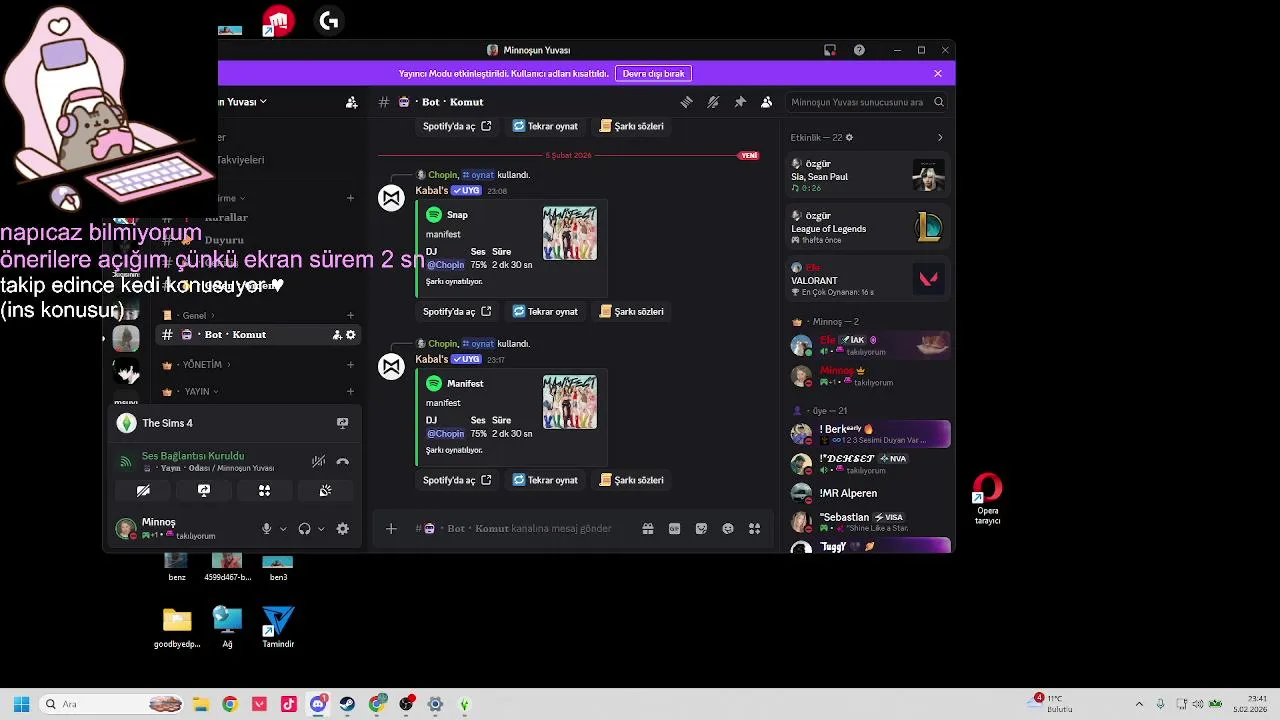This screenshot has height=720, width=1280.
Task: Share your screen button in voice panel
Action: coord(204,491)
